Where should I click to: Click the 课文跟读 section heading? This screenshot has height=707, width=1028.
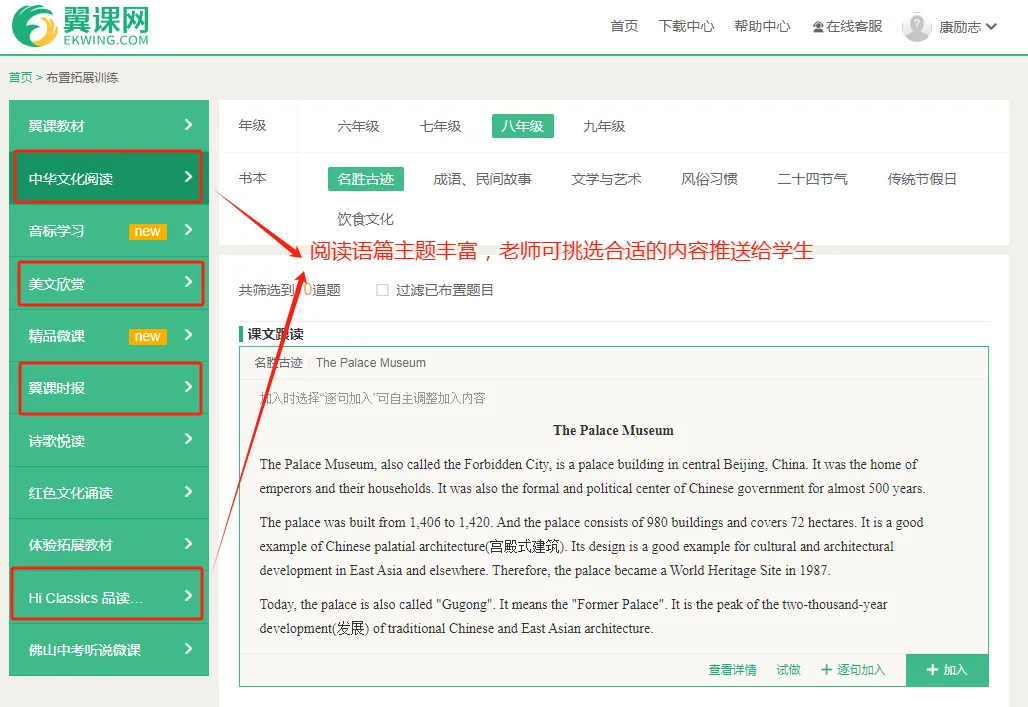click(x=275, y=334)
